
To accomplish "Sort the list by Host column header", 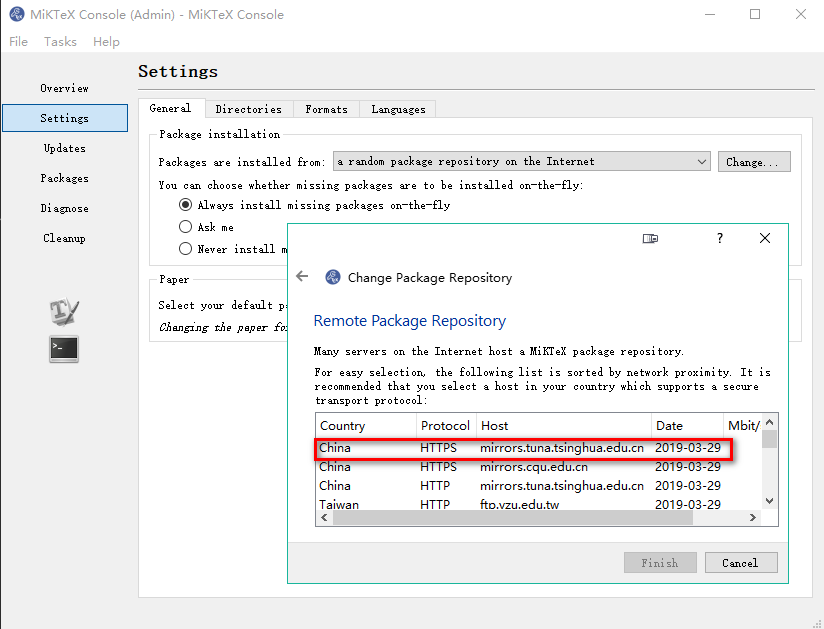I will 564,426.
